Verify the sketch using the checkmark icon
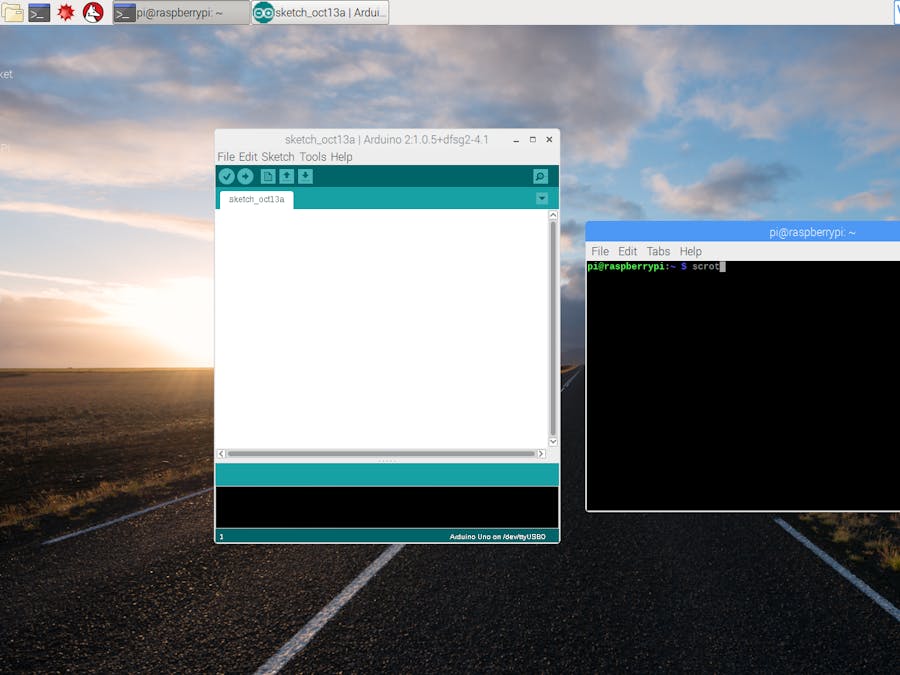 point(227,176)
